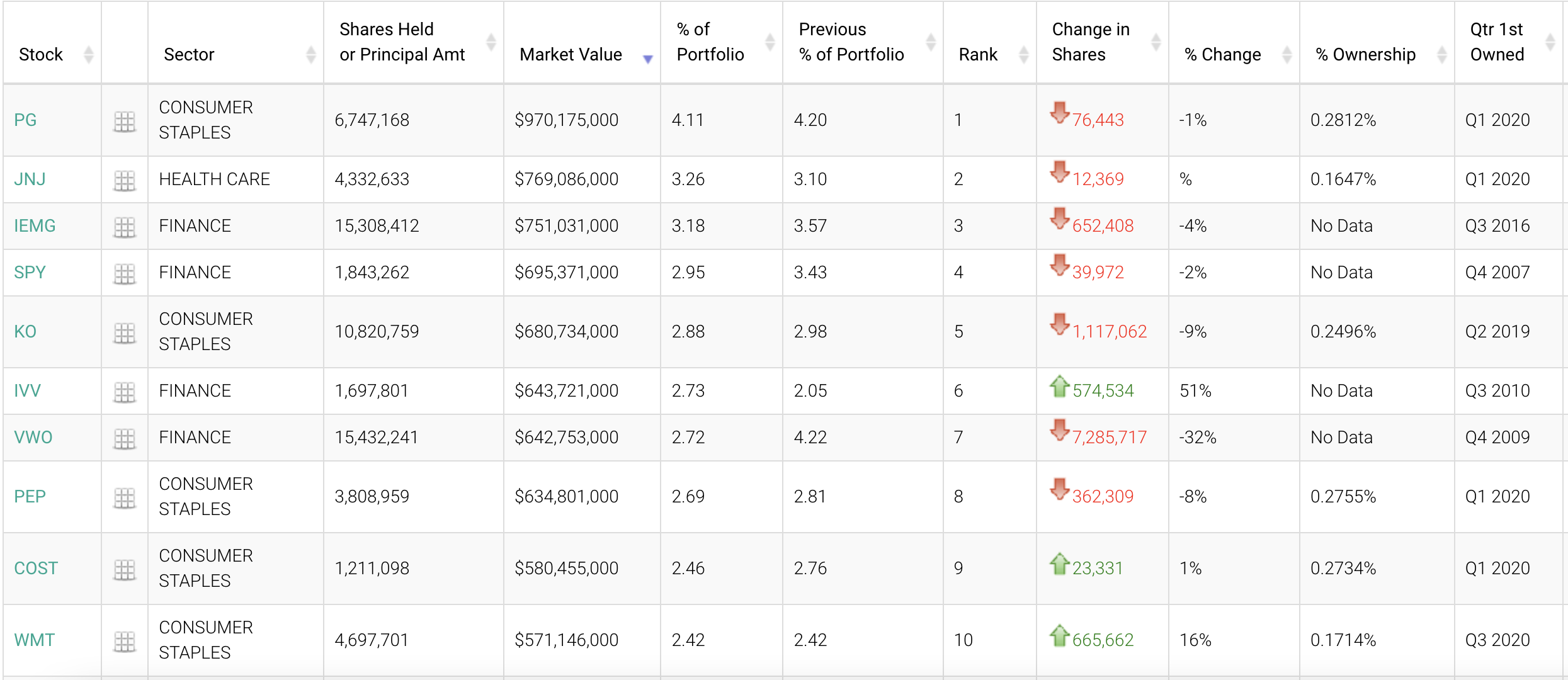Open the KO stock link

[25, 331]
